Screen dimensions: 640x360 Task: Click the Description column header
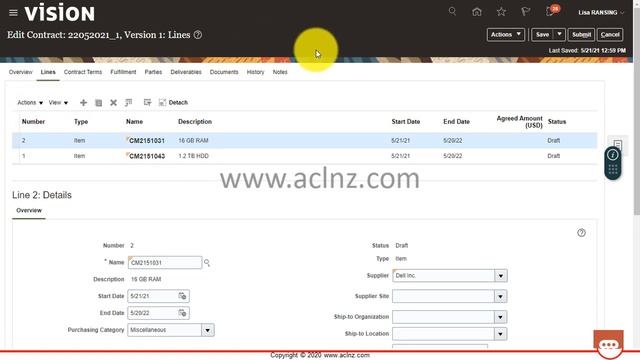tap(195, 122)
